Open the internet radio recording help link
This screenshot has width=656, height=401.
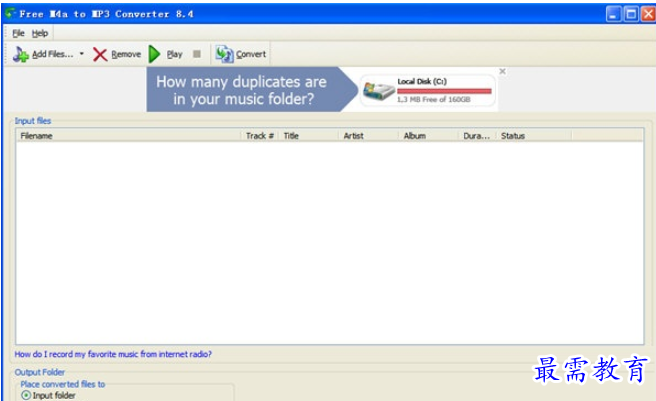click(113, 354)
